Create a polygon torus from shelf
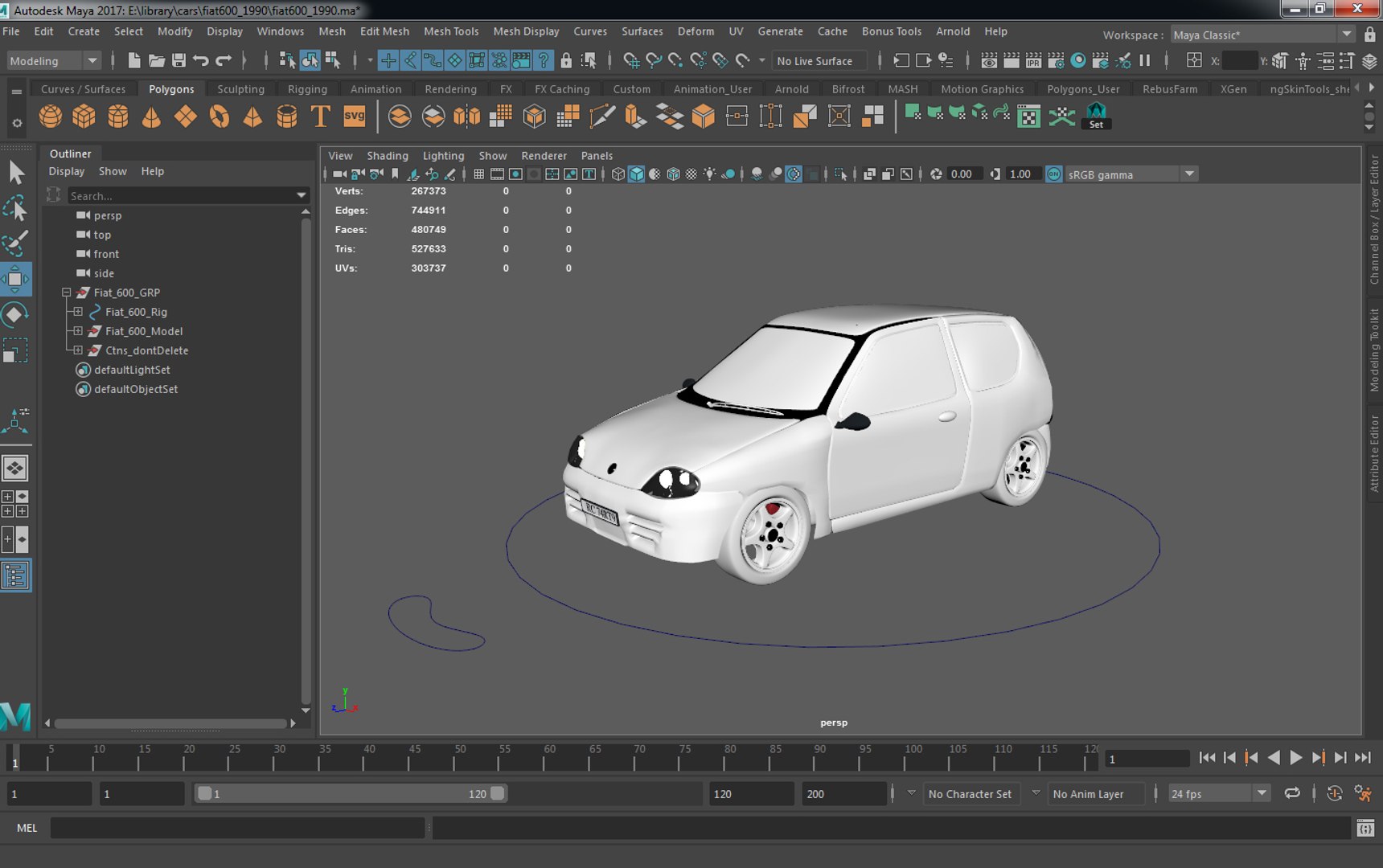Screen dimensions: 1383x868 220,117
